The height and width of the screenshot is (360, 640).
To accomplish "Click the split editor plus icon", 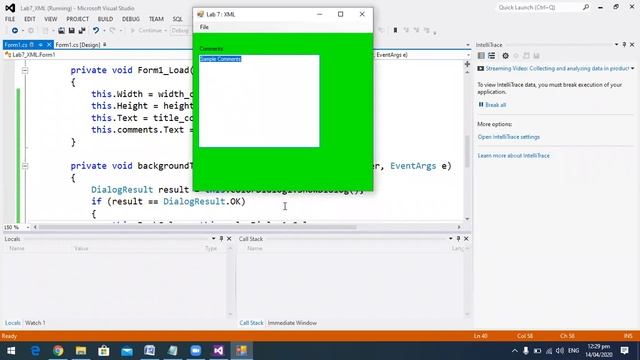I will 467,64.
